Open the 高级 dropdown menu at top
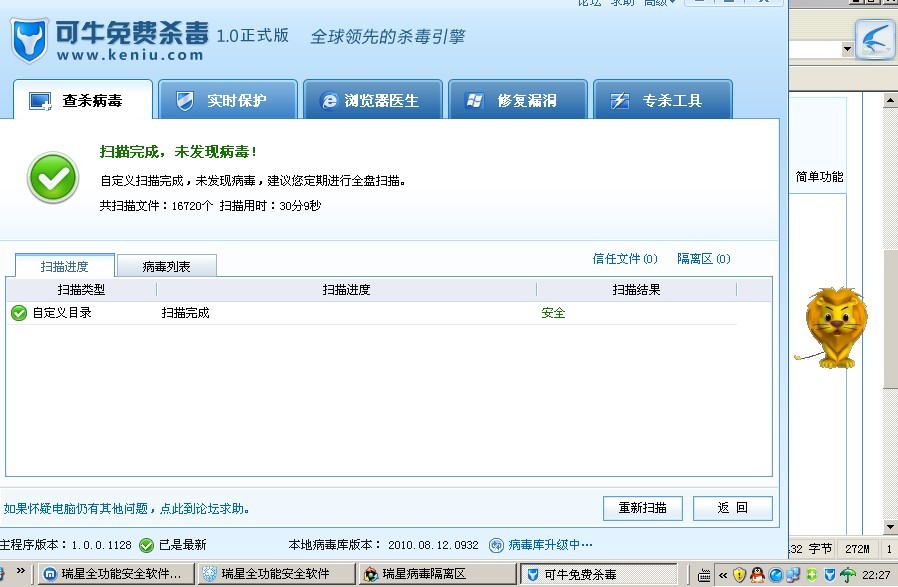The image size is (898, 587). pos(660,3)
